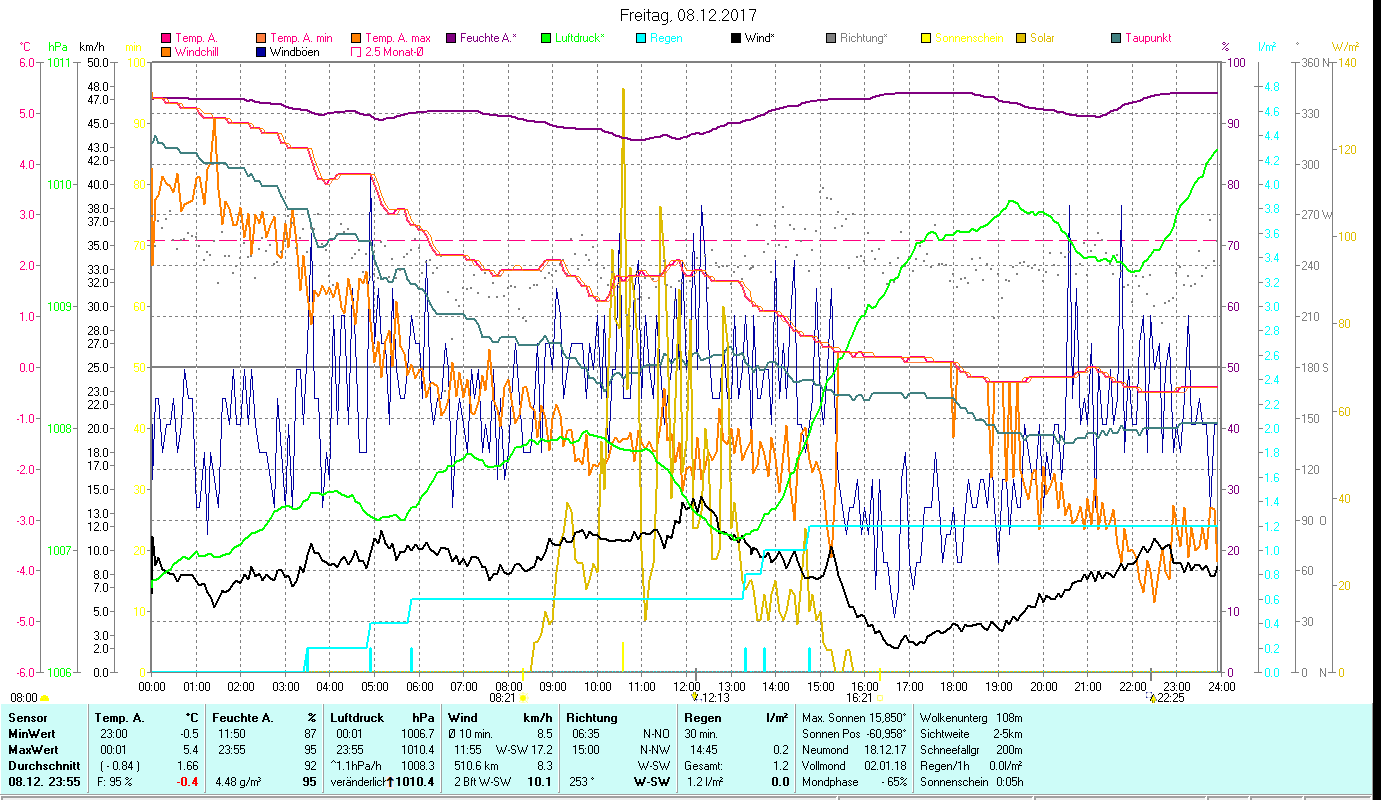
Task: Click the Max. Sonnen 15,850° entry
Action: coord(855,718)
